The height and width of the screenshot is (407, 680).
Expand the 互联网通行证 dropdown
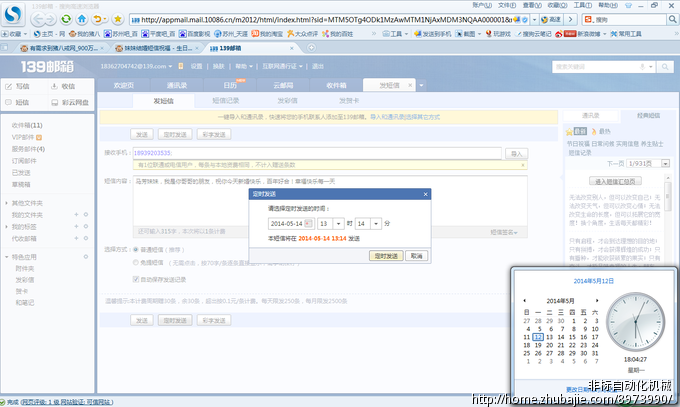(301, 66)
